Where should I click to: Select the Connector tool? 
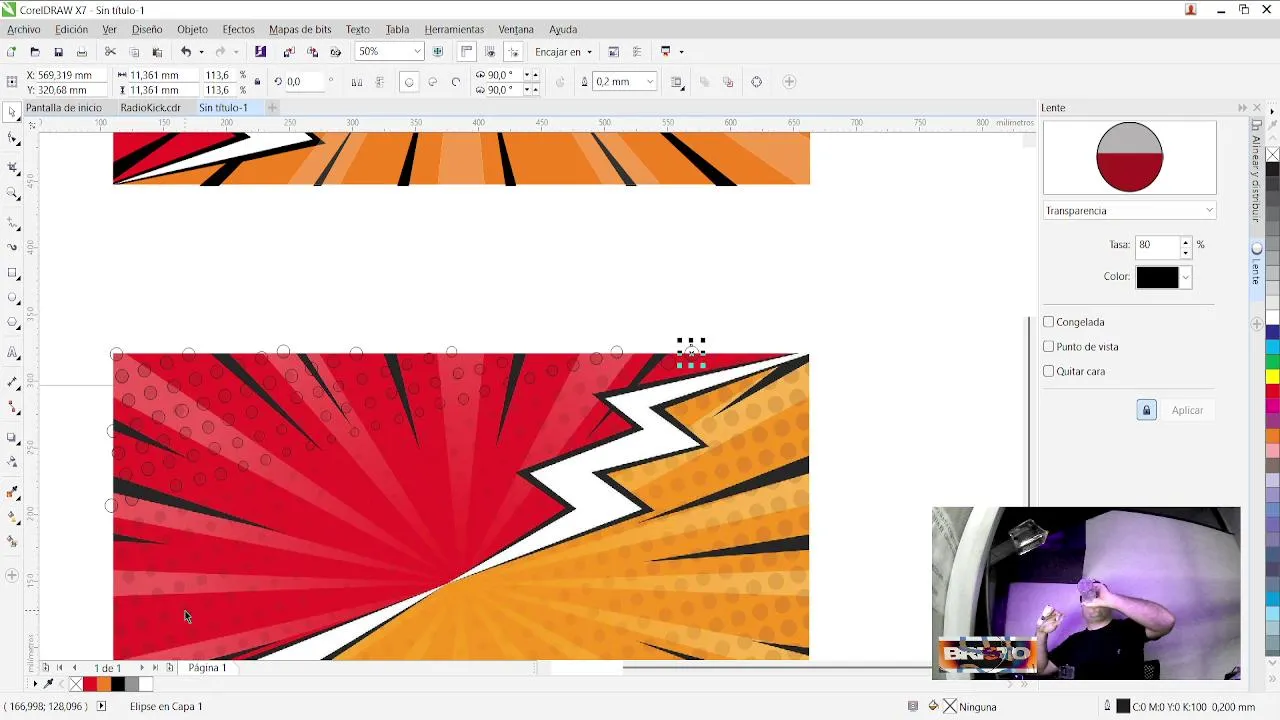click(x=12, y=408)
